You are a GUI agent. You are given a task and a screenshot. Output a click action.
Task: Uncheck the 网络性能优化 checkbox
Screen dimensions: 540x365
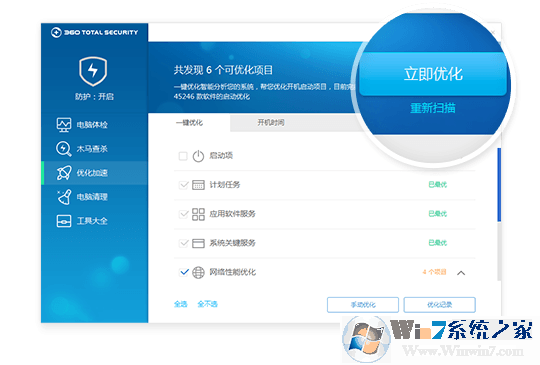click(184, 272)
